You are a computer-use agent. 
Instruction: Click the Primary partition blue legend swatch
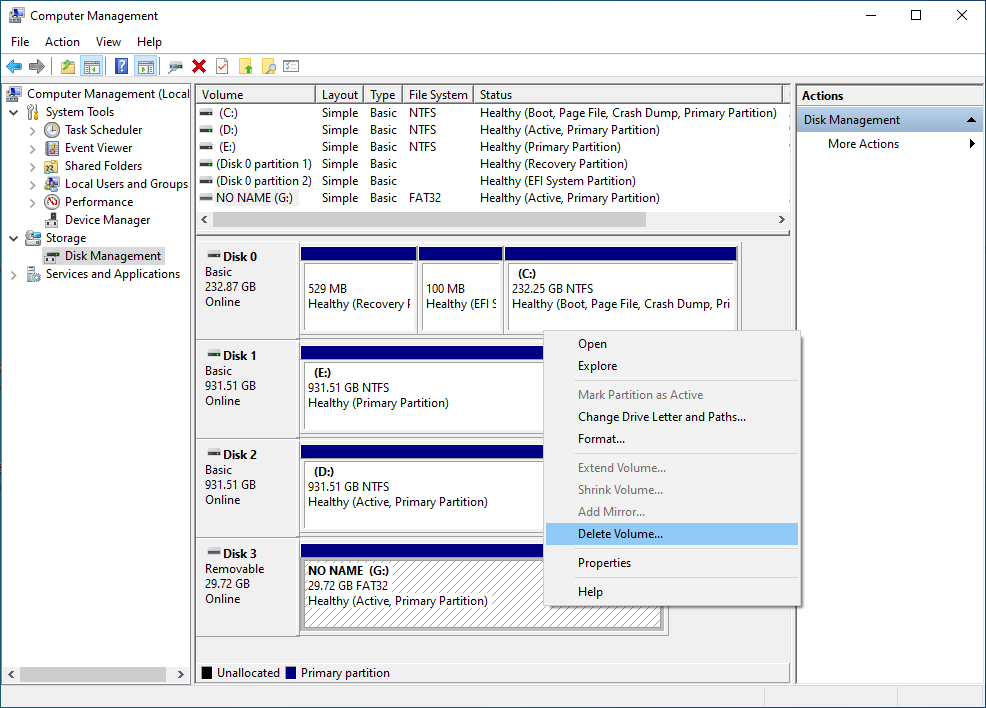pos(291,673)
